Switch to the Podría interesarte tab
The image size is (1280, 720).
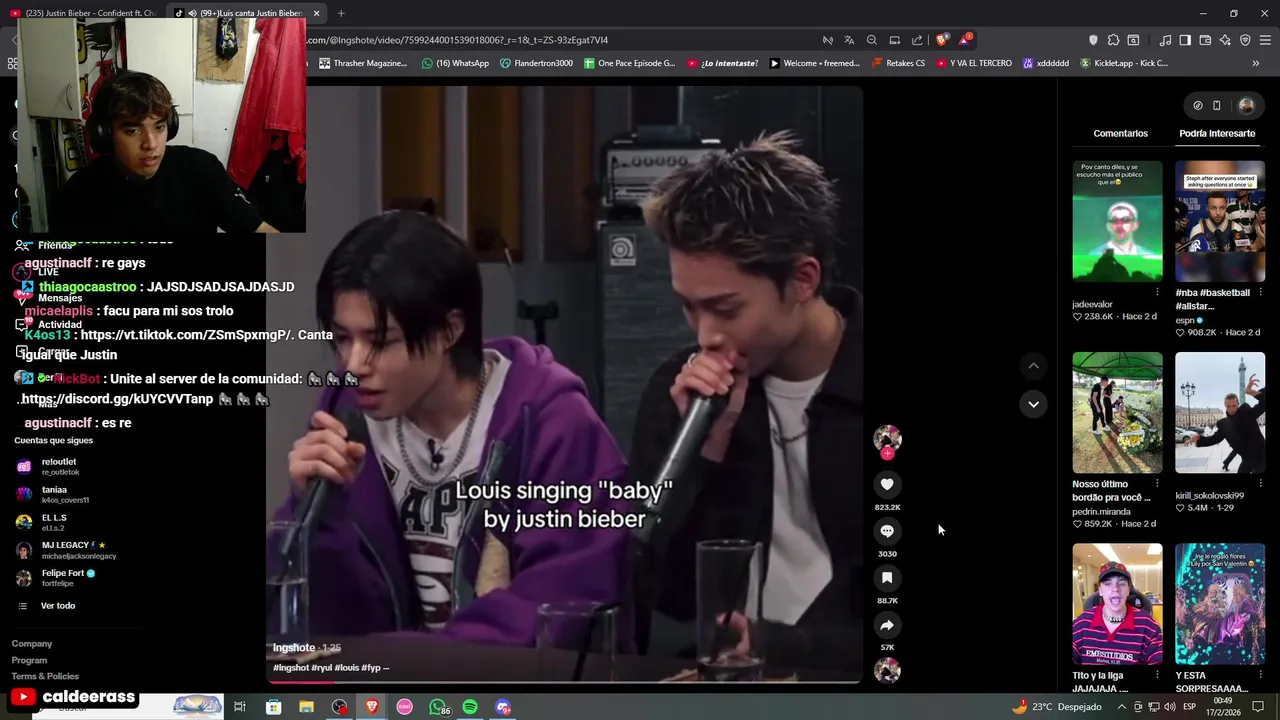1217,133
